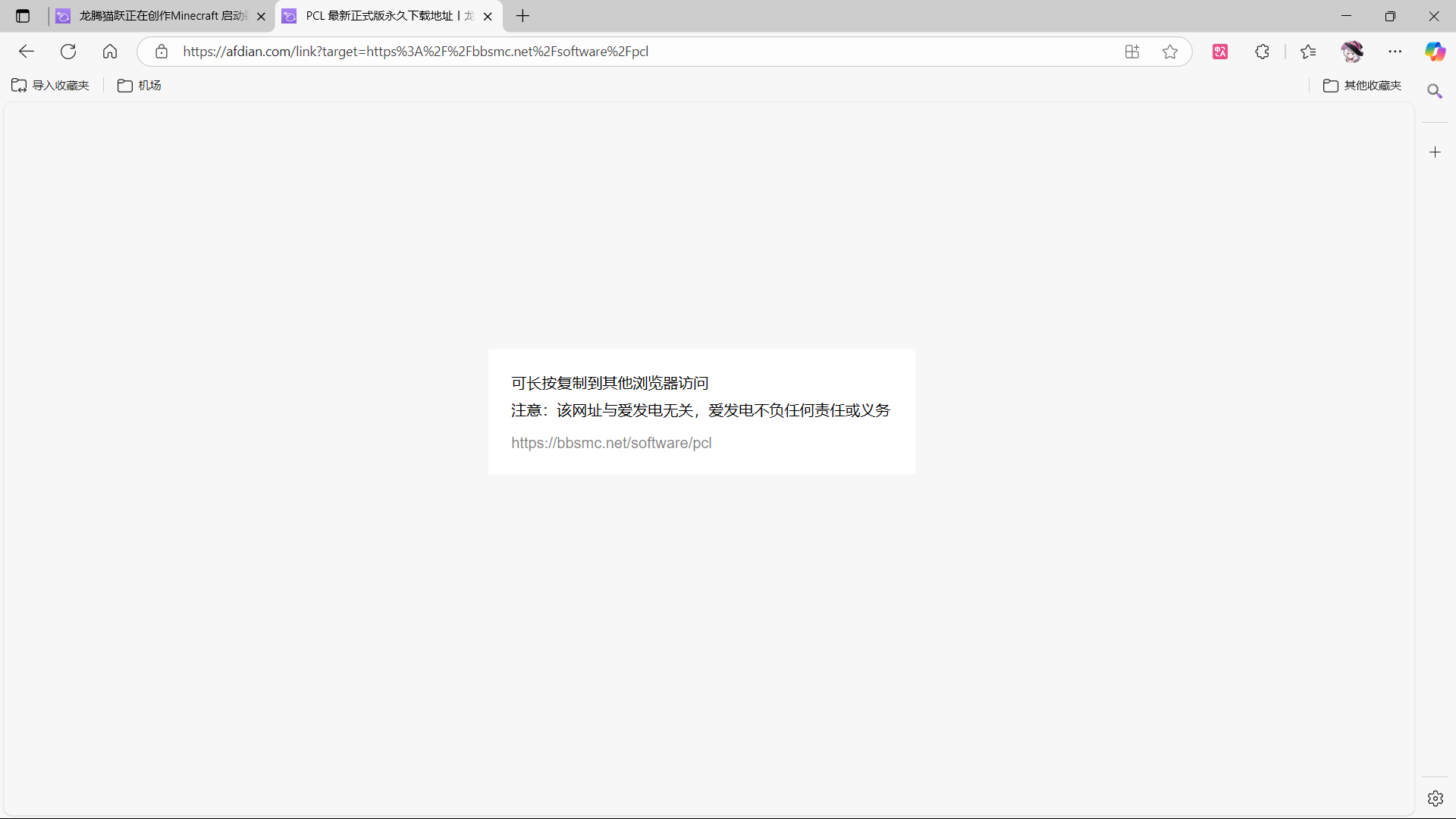Open a new tab

coord(522,16)
